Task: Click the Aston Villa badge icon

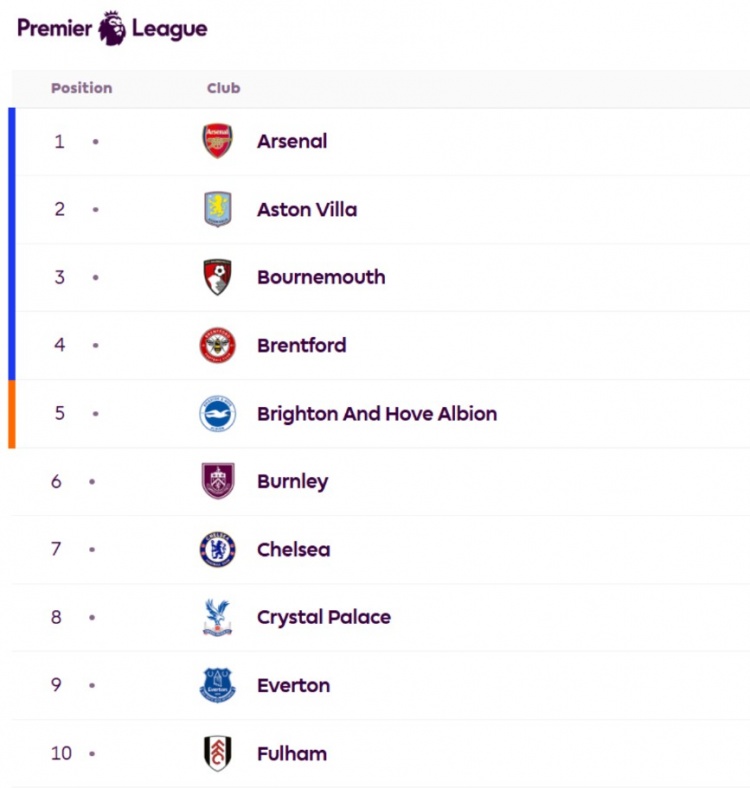Action: 218,209
